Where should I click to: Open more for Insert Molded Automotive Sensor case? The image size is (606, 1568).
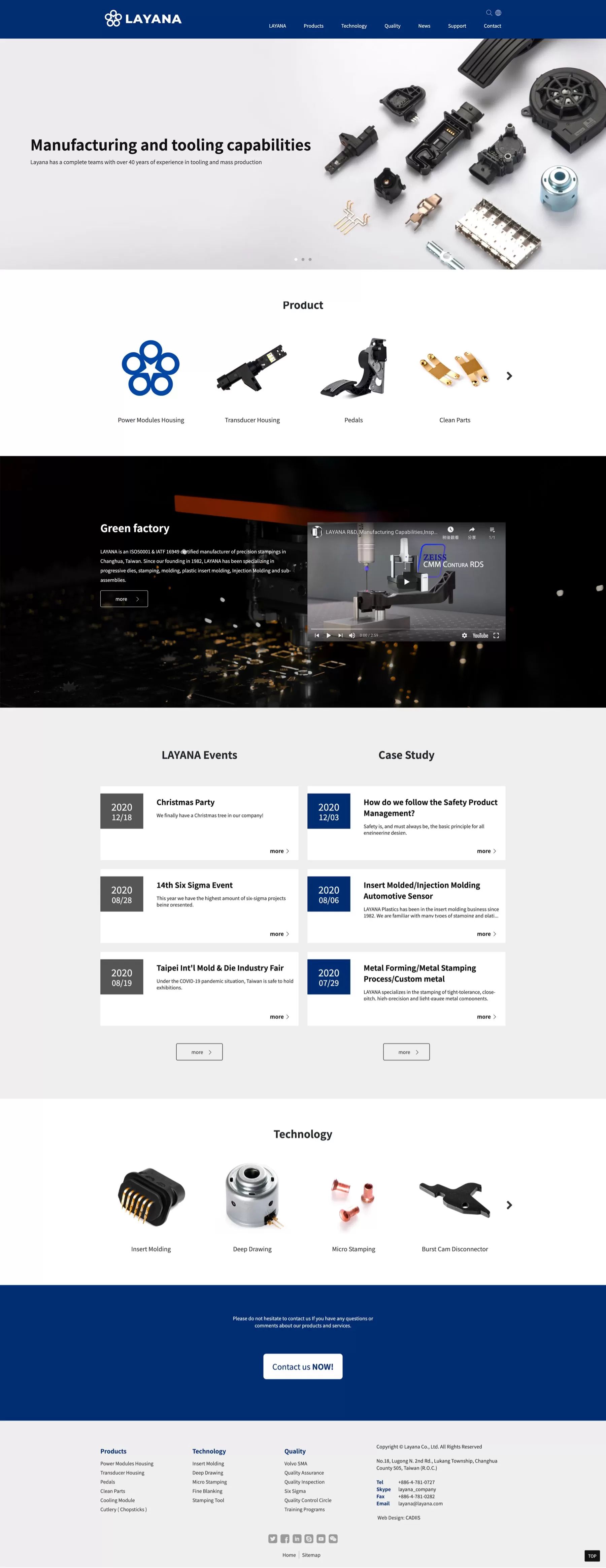(487, 934)
